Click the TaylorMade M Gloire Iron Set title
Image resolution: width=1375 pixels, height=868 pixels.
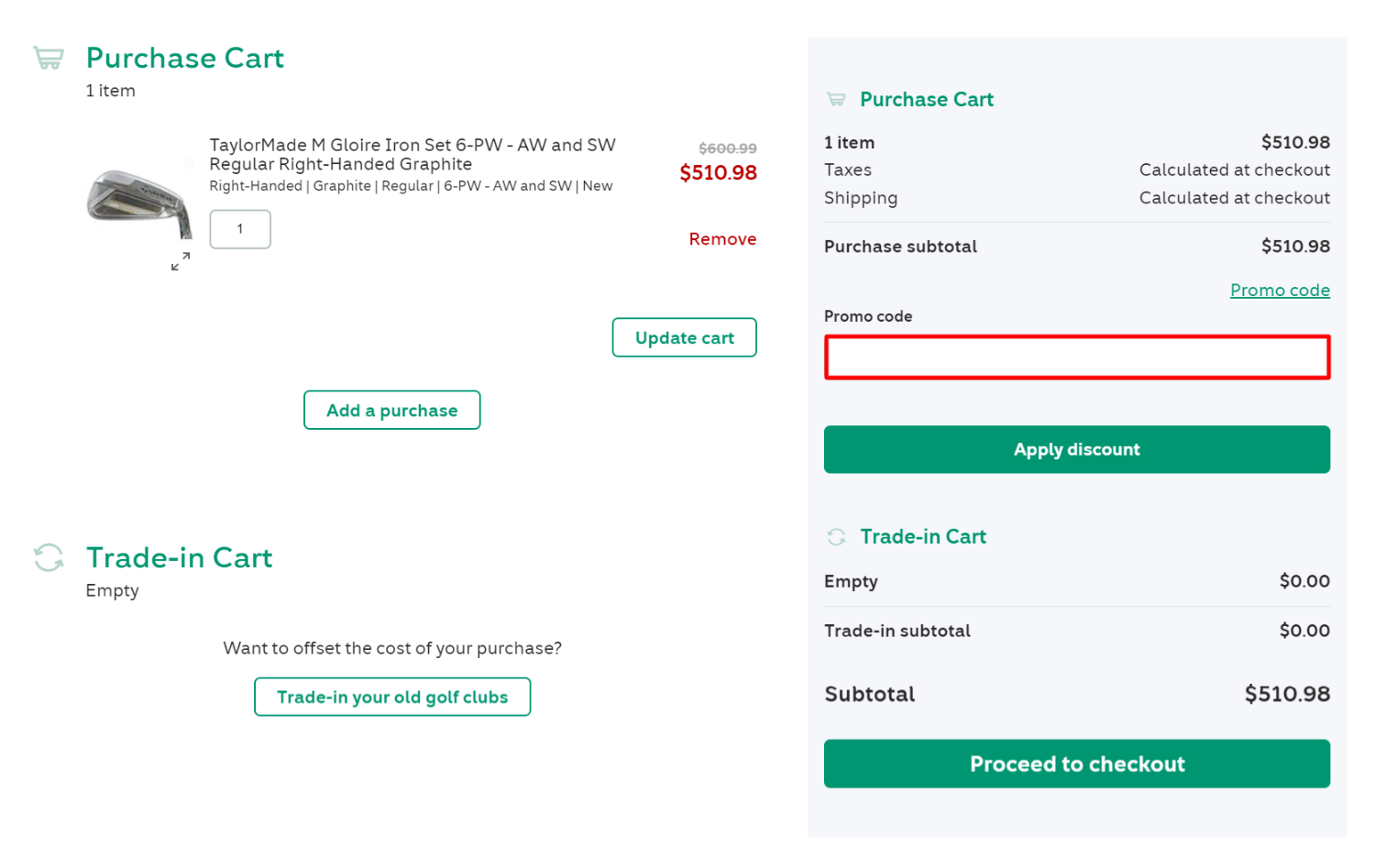[412, 154]
